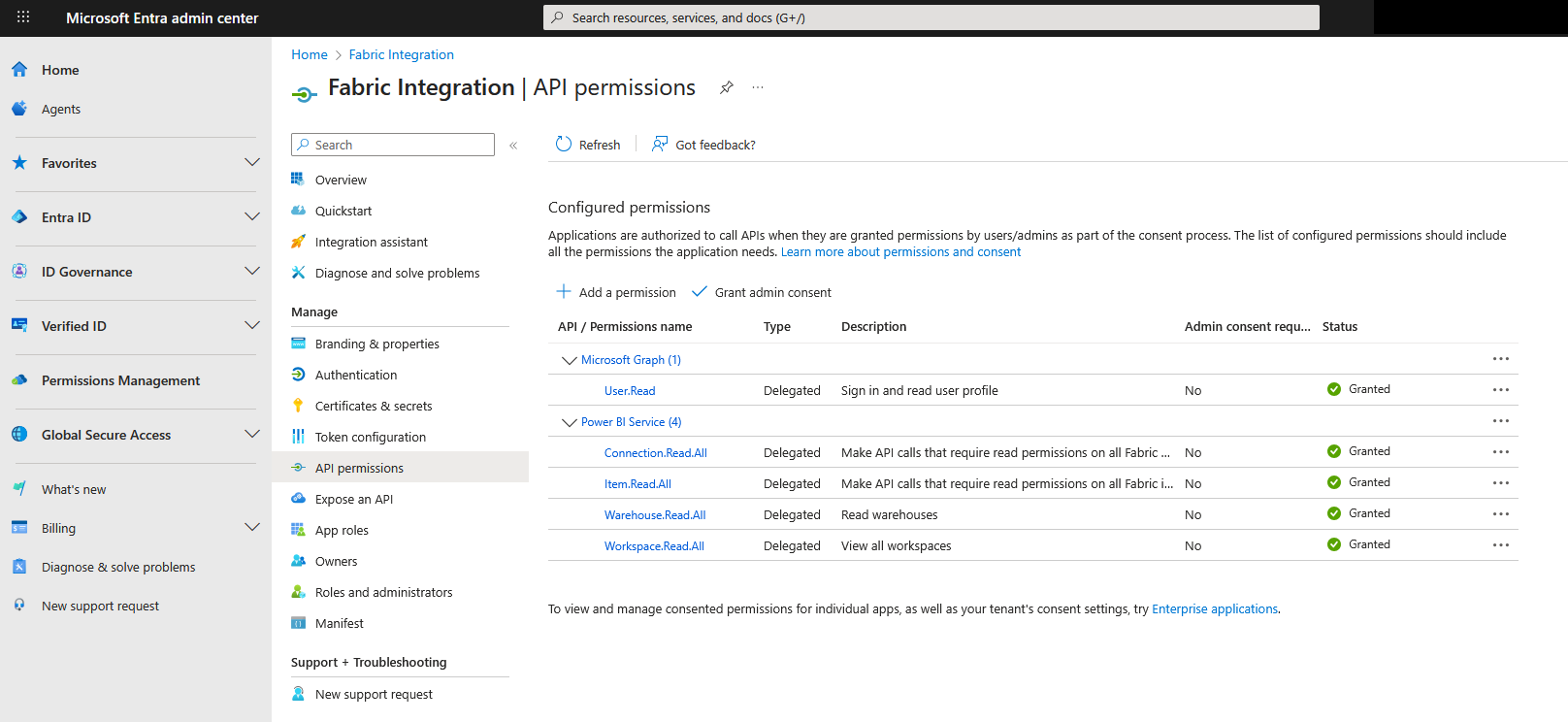Viewport: 1568px width, 722px height.
Task: Click the Refresh icon in toolbar
Action: pyautogui.click(x=564, y=145)
